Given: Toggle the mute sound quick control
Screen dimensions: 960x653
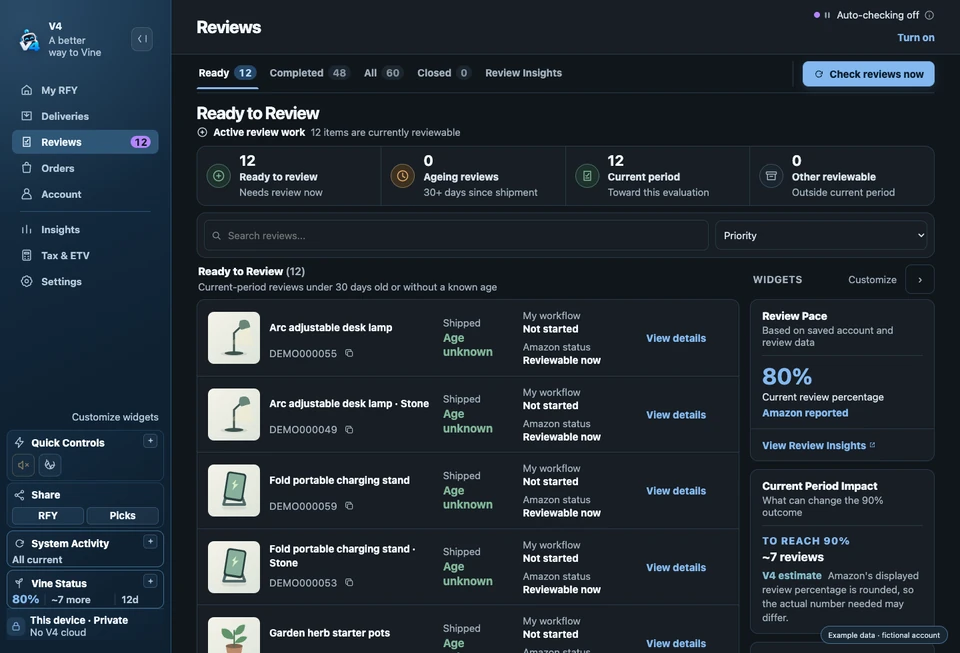Looking at the screenshot, I should (23, 465).
